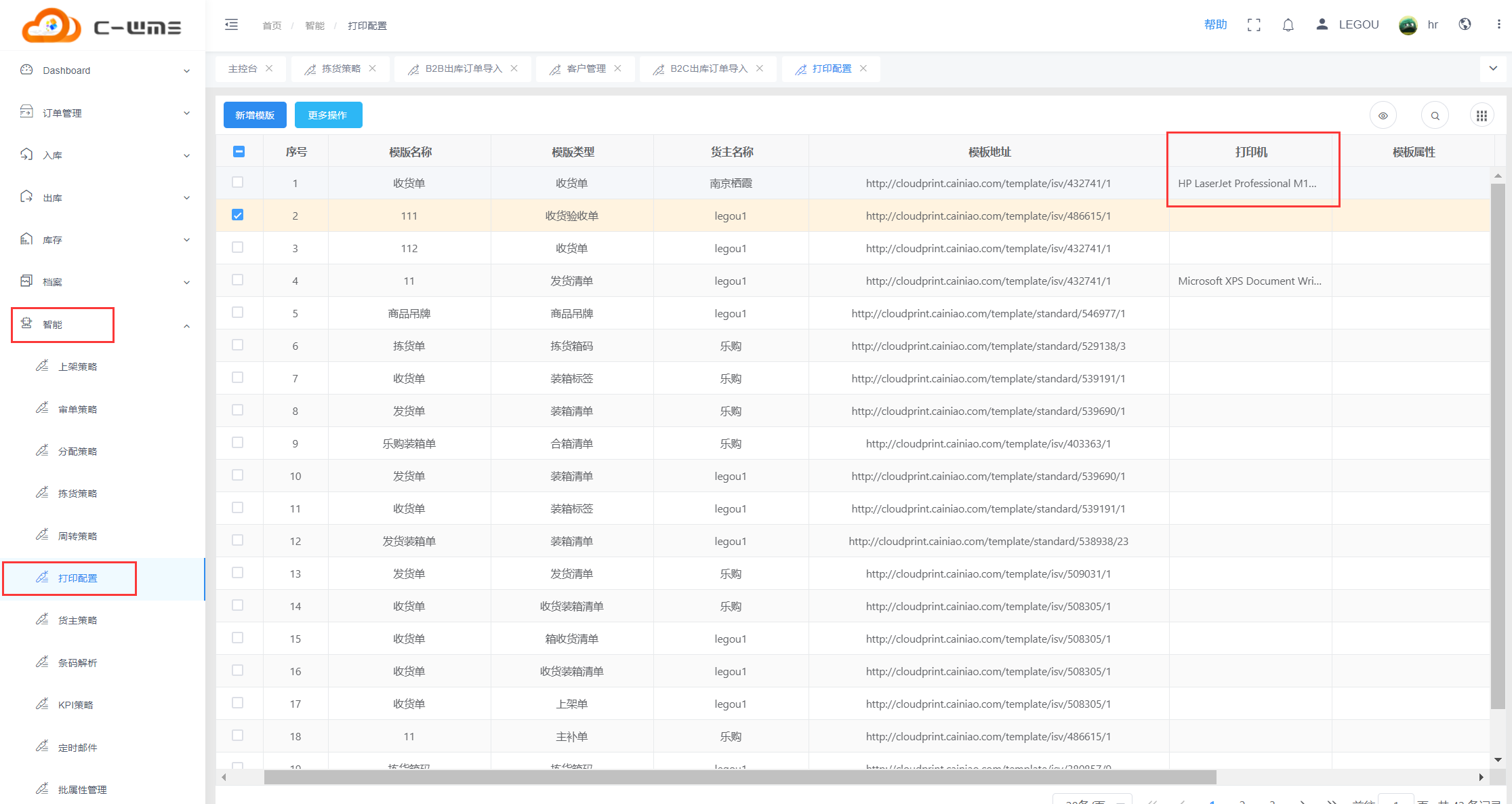Viewport: 1512px width, 804px height.
Task: Open the language globe icon
Action: point(1465,24)
